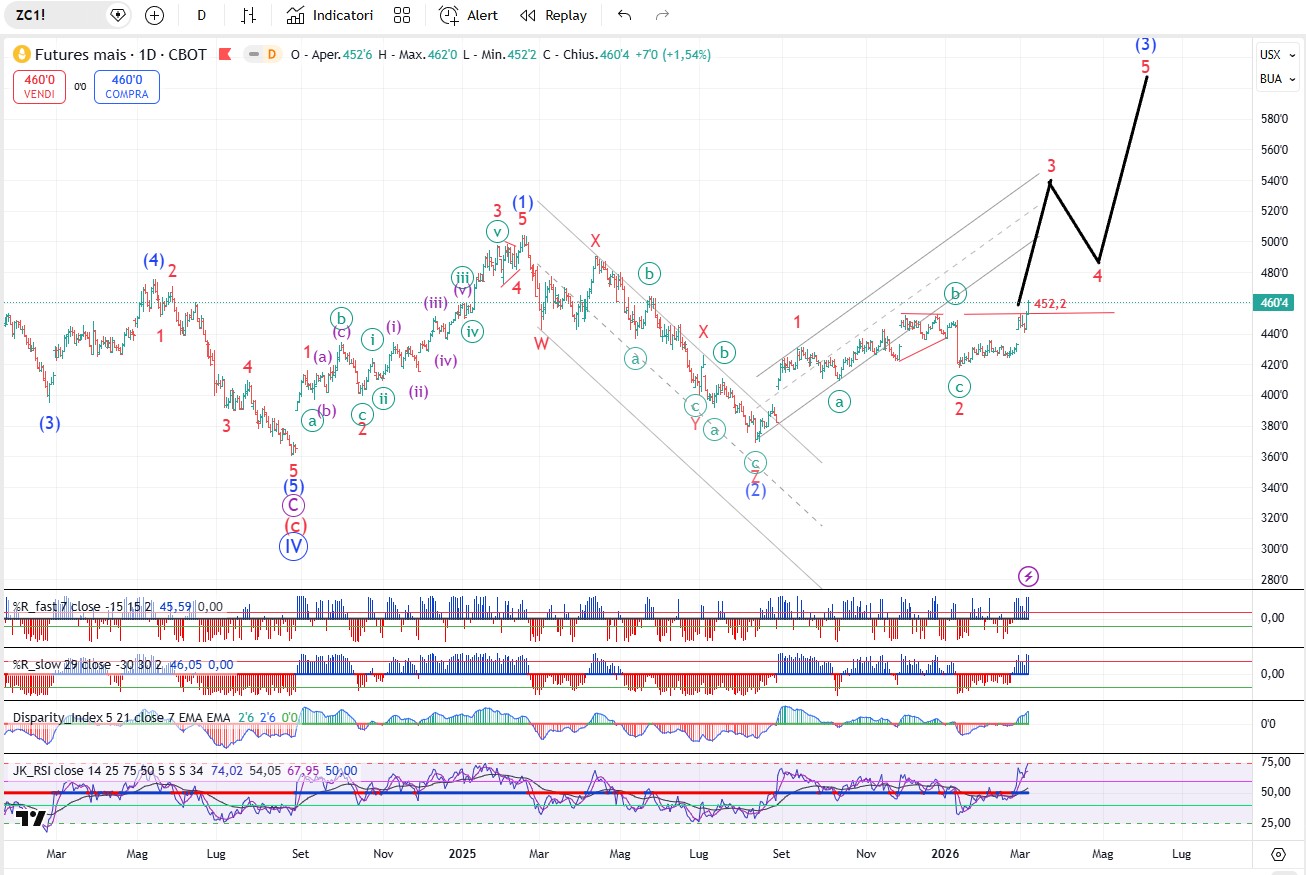Open the indicator templates grid icon

pyautogui.click(x=402, y=15)
